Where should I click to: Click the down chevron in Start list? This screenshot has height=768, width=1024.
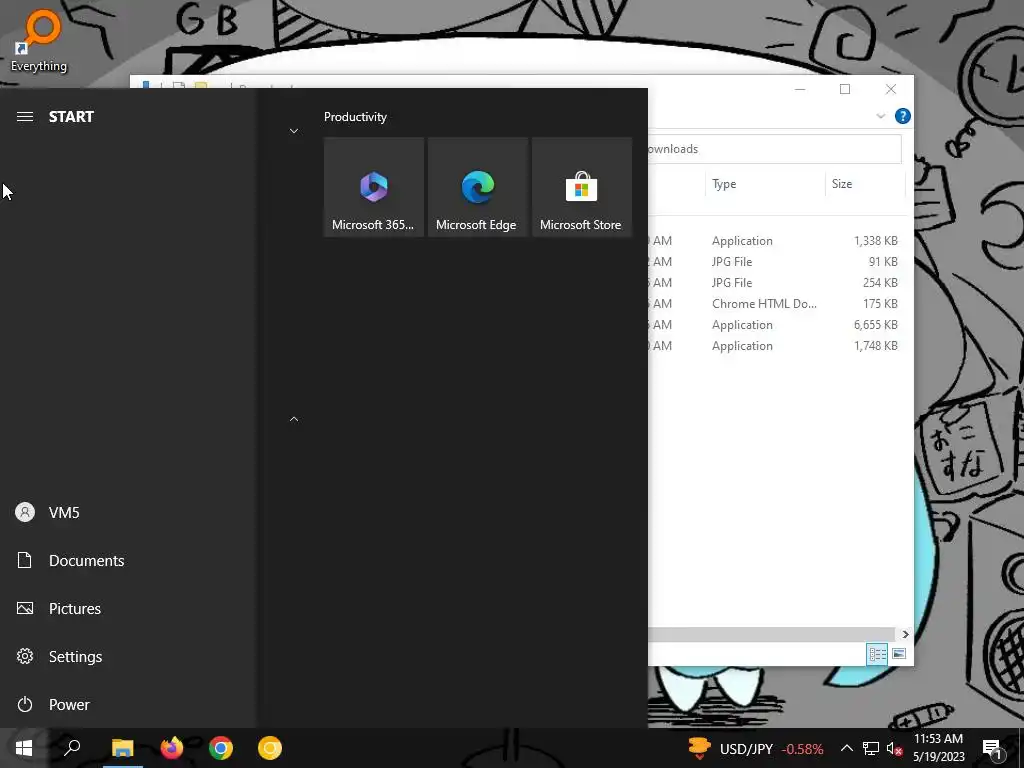294,131
